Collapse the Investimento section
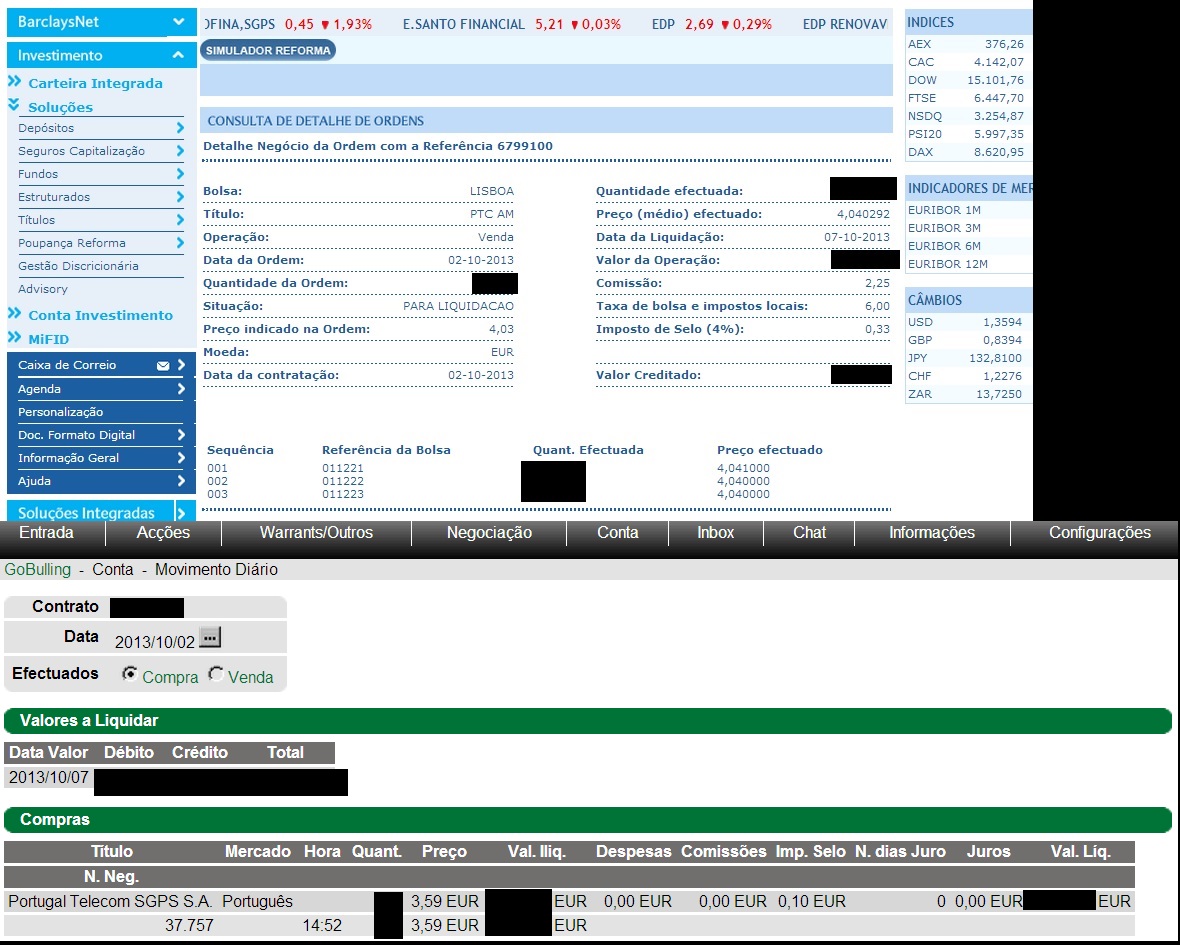 (x=178, y=55)
